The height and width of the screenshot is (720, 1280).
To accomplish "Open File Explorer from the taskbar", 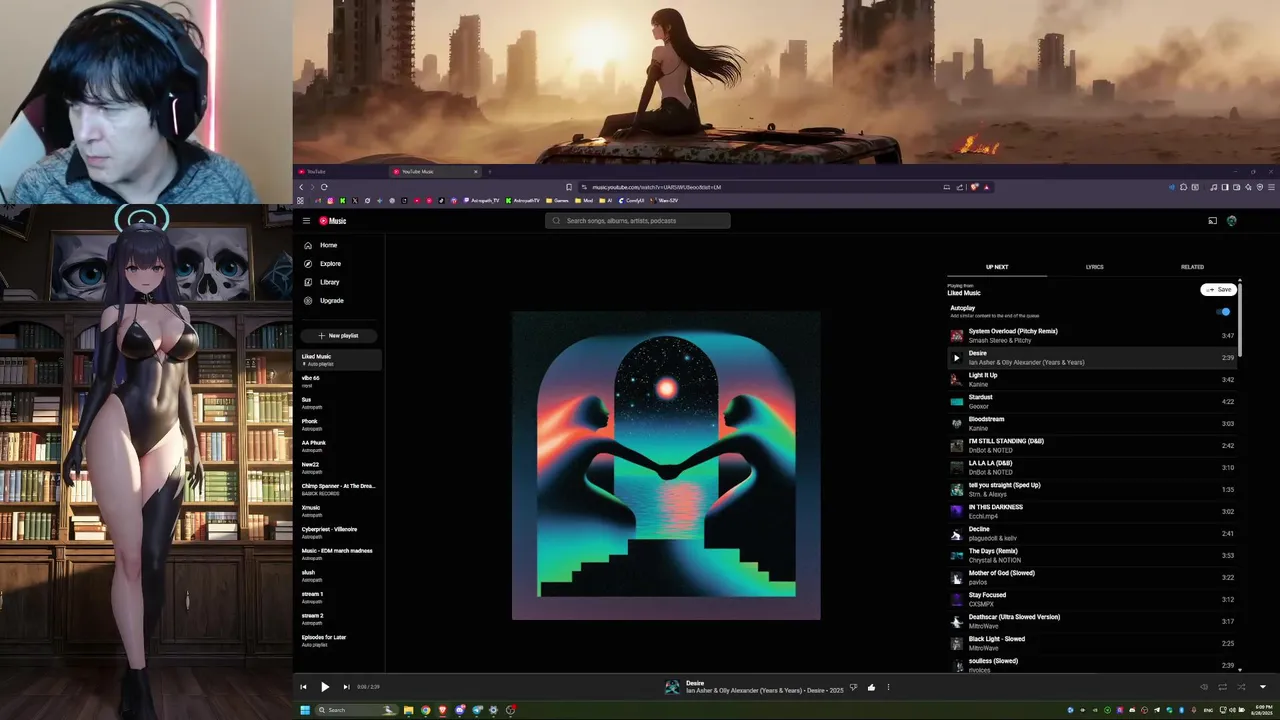I will (408, 710).
